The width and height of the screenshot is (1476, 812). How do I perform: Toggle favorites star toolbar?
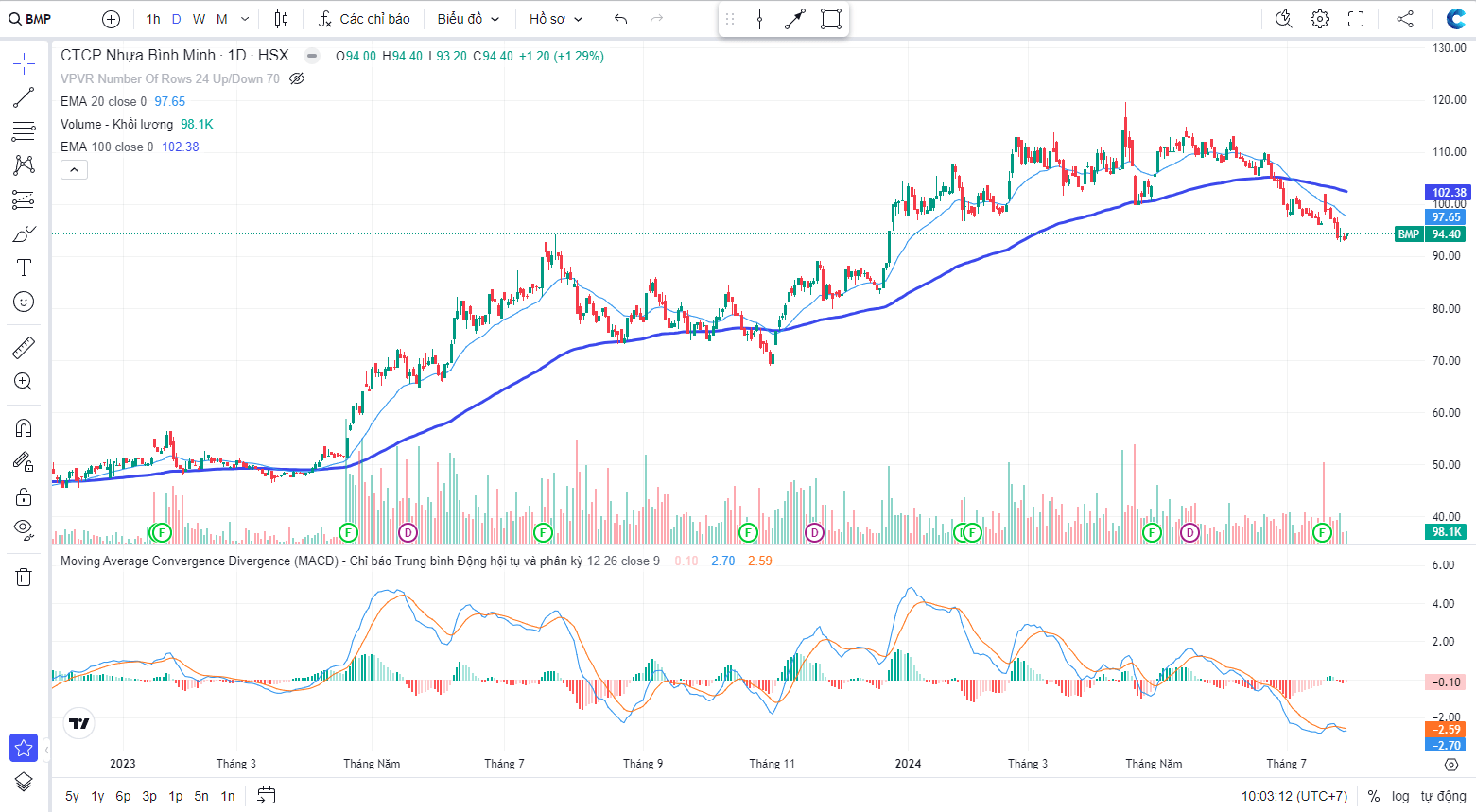click(x=24, y=748)
